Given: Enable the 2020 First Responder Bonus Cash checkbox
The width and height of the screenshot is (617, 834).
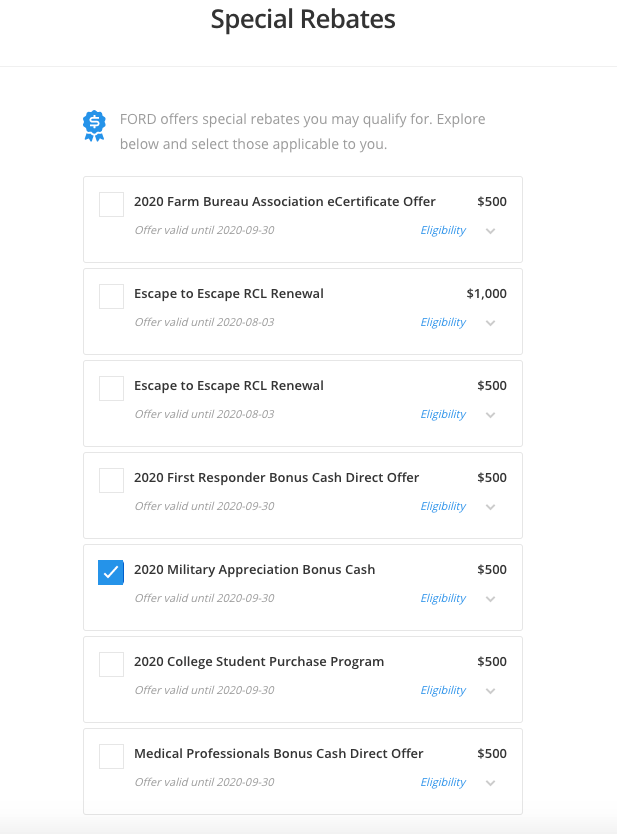Looking at the screenshot, I should click(x=111, y=480).
